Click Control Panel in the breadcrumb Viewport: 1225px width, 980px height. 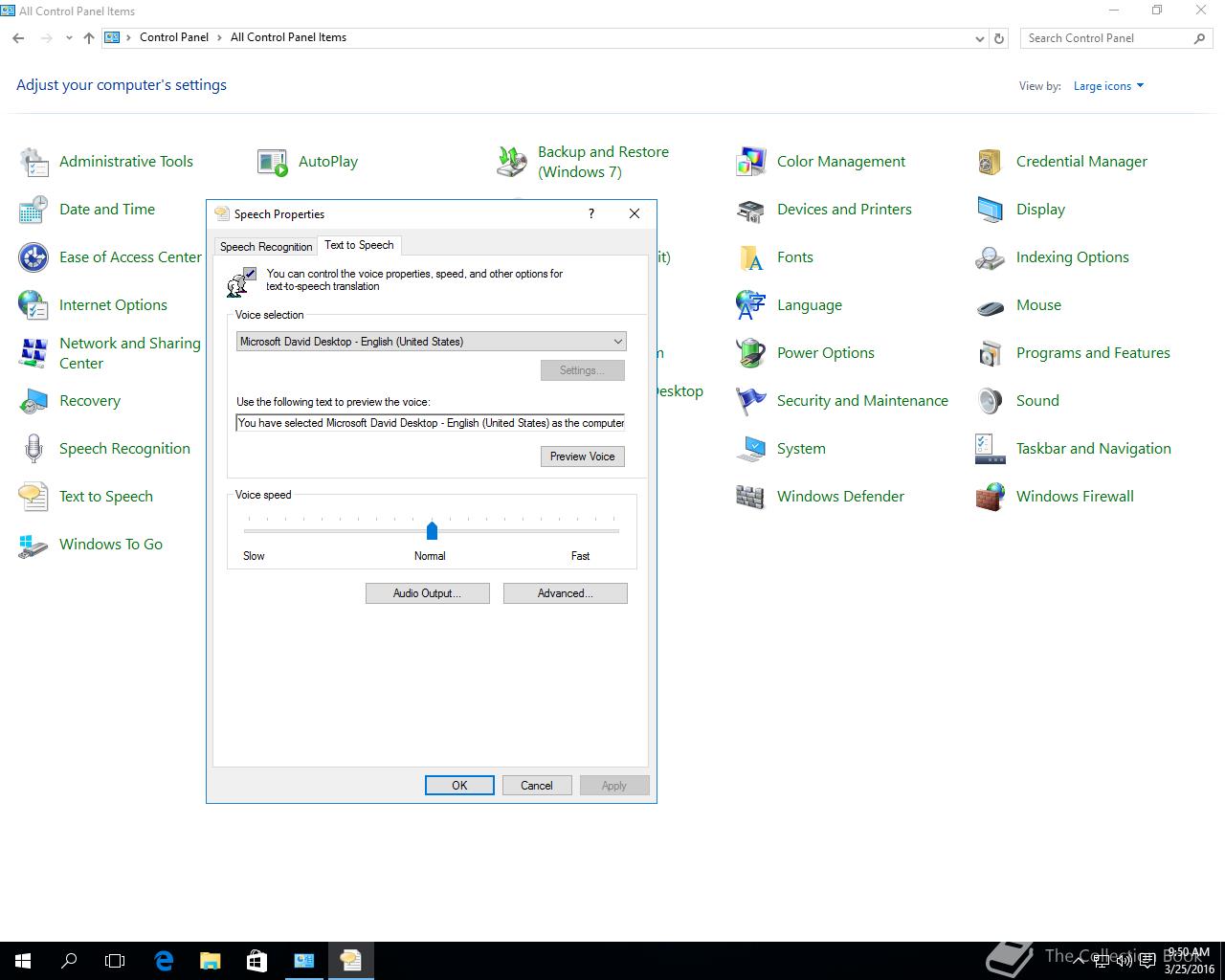[x=174, y=37]
